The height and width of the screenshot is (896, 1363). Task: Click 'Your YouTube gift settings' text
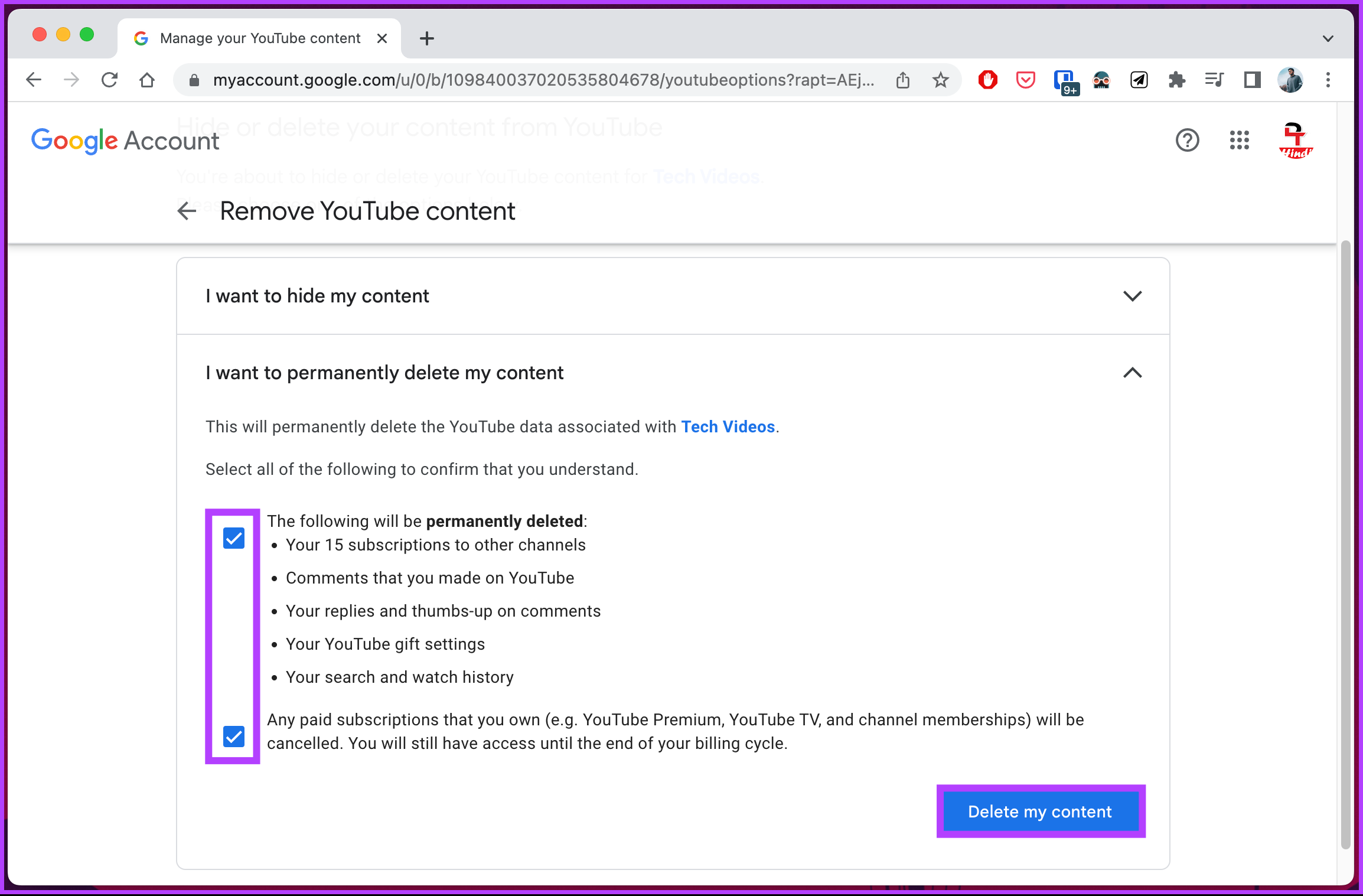coord(385,644)
